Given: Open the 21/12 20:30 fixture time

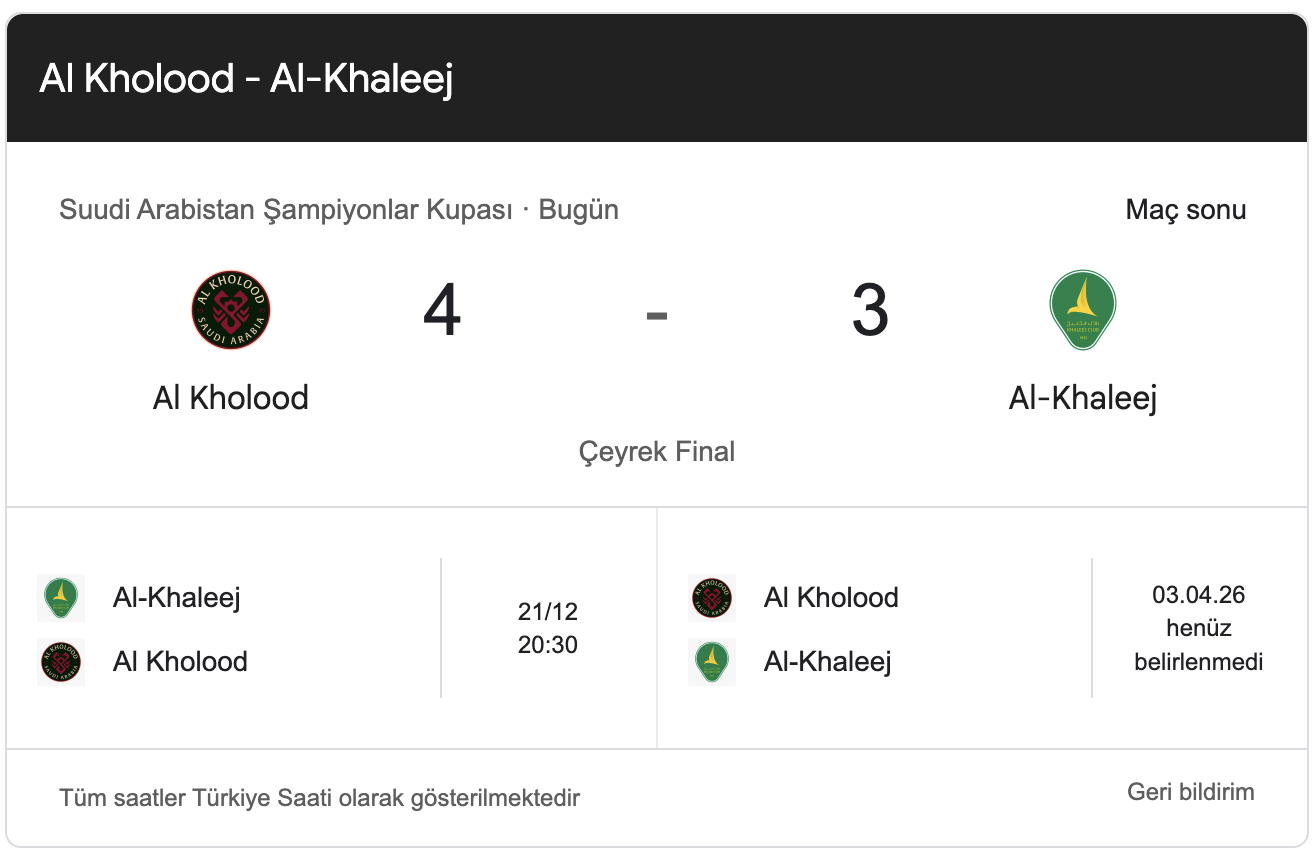Looking at the screenshot, I should point(548,628).
